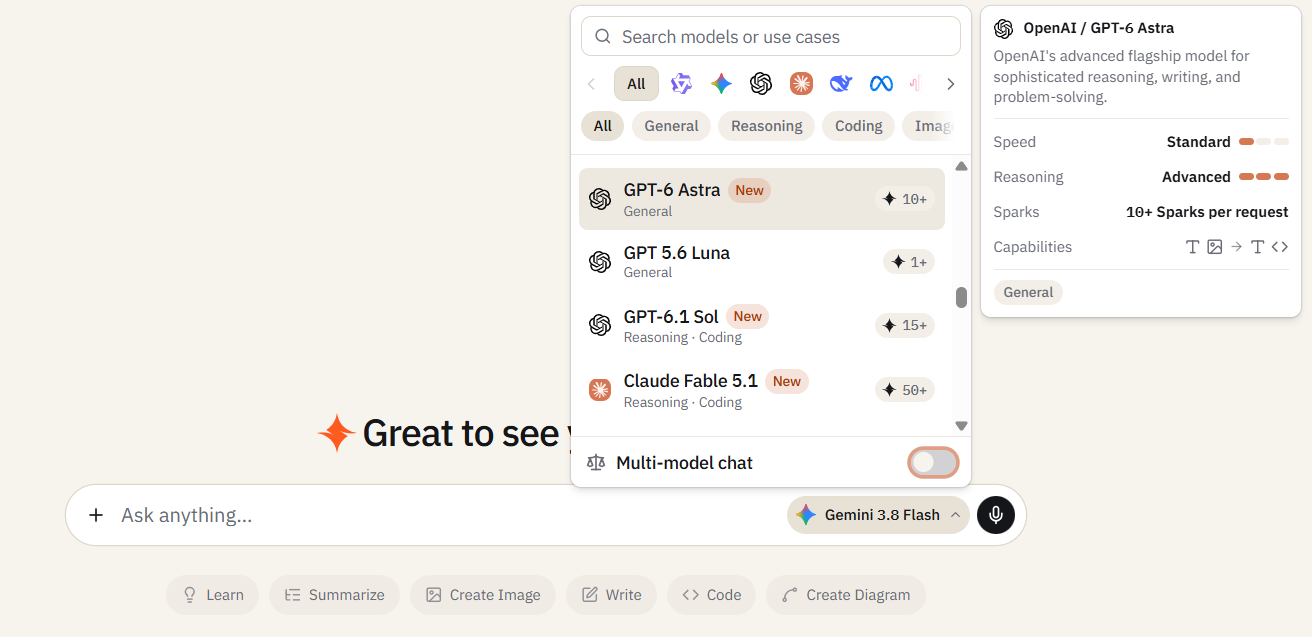Screen dimensions: 1312x637
Task: Select the All category chip beside General
Action: pos(602,126)
